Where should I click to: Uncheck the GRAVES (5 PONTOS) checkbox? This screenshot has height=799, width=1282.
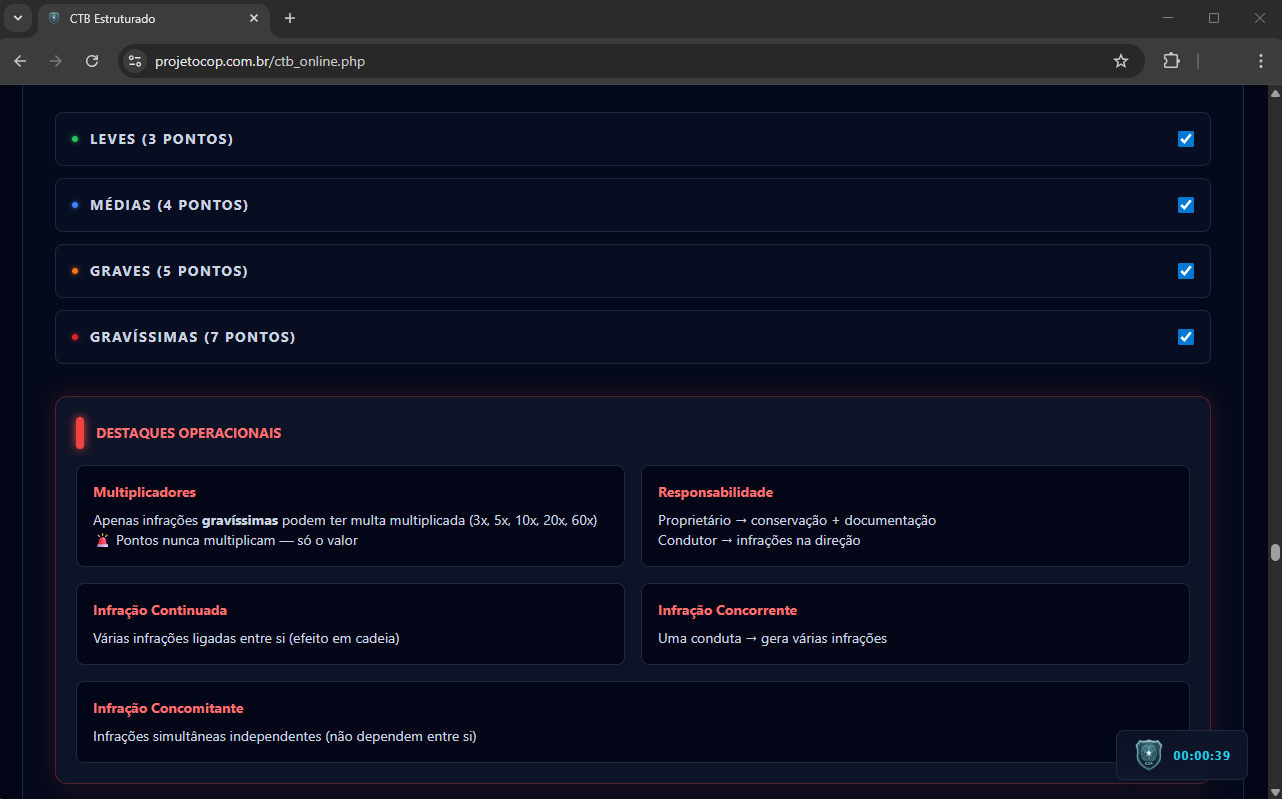tap(1186, 271)
